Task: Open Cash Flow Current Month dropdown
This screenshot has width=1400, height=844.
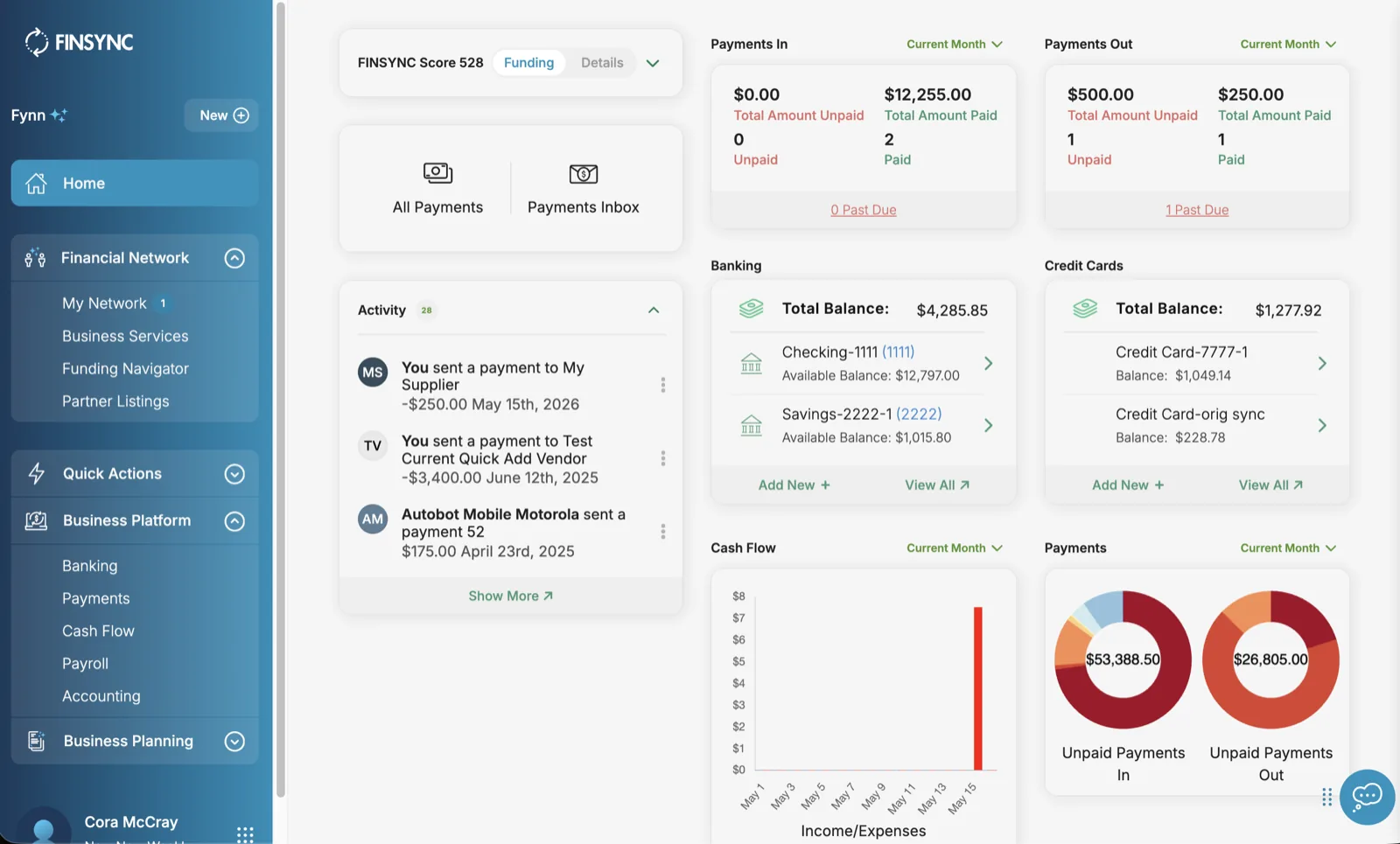Action: 955,548
